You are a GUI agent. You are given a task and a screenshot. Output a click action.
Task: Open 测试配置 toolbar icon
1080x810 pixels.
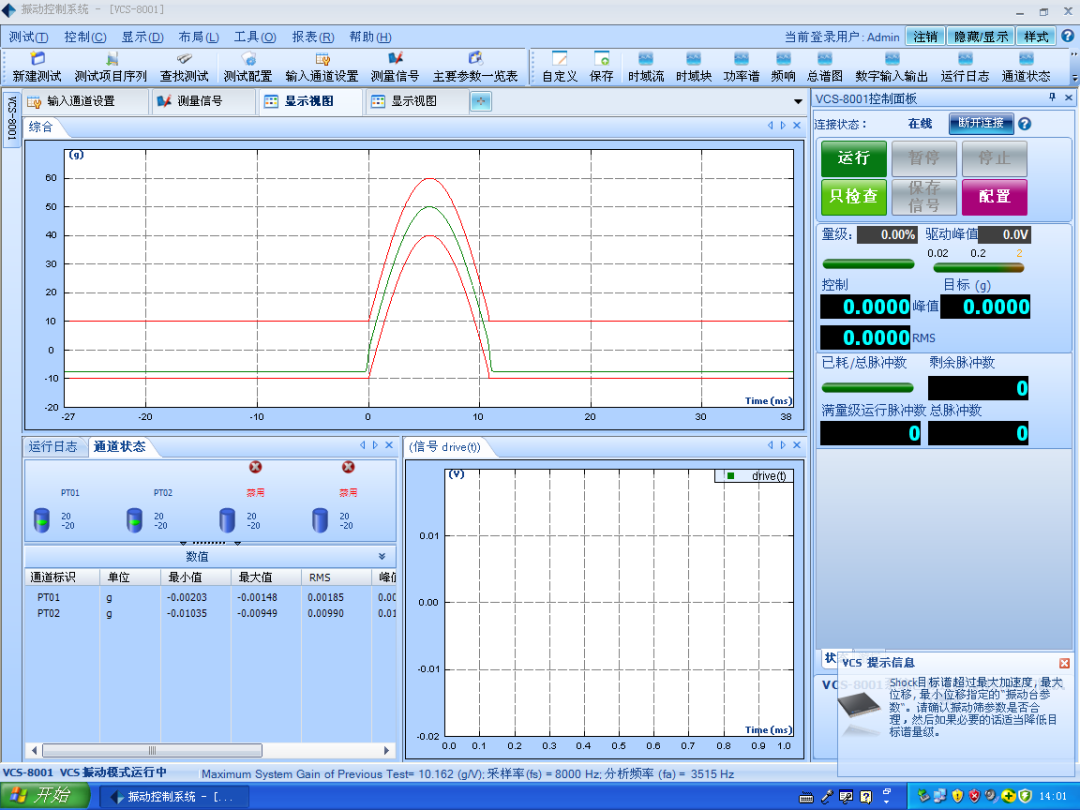point(248,59)
